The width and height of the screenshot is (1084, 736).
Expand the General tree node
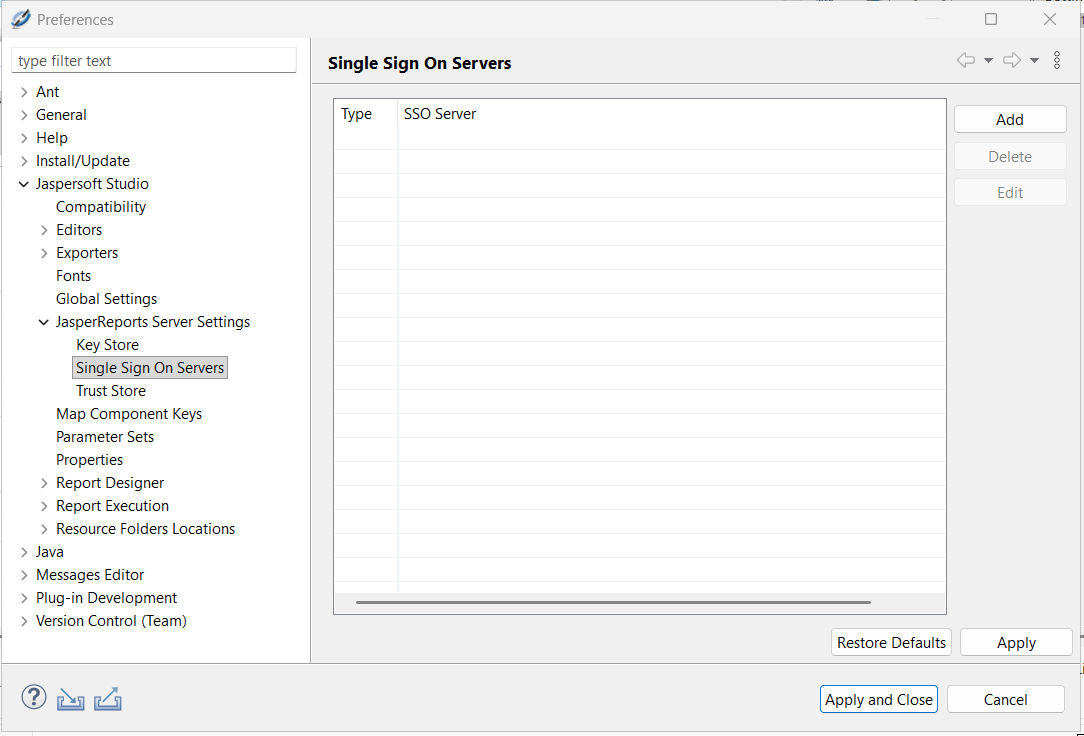pos(24,115)
